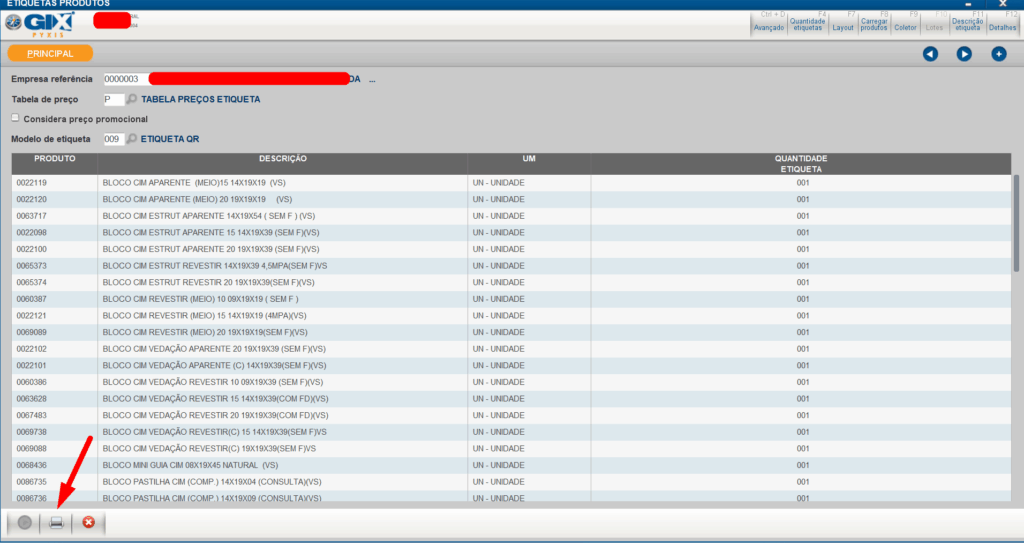Open search magnifier for Modelo de etiqueta
1024x543 pixels.
pyautogui.click(x=132, y=139)
